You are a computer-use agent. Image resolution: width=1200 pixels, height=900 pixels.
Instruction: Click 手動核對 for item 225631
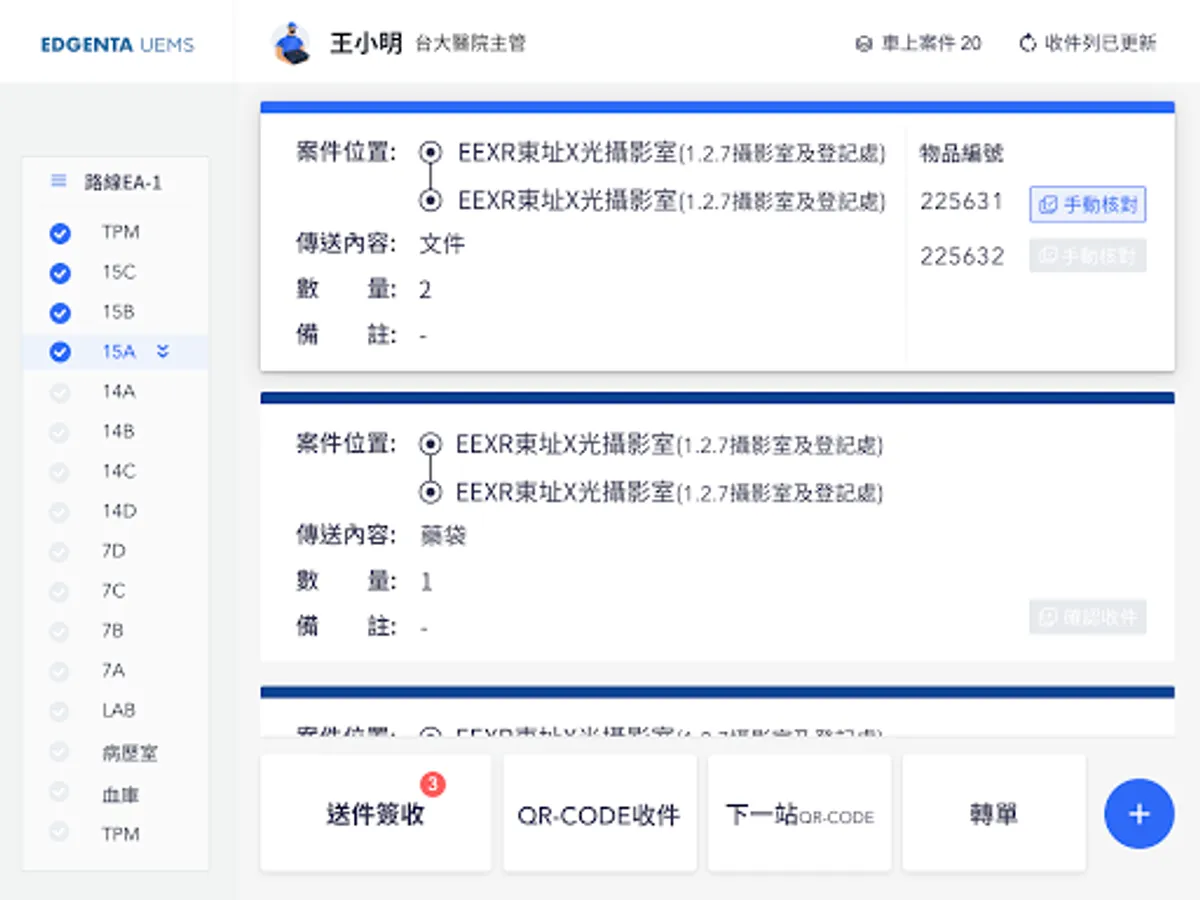(x=1088, y=204)
